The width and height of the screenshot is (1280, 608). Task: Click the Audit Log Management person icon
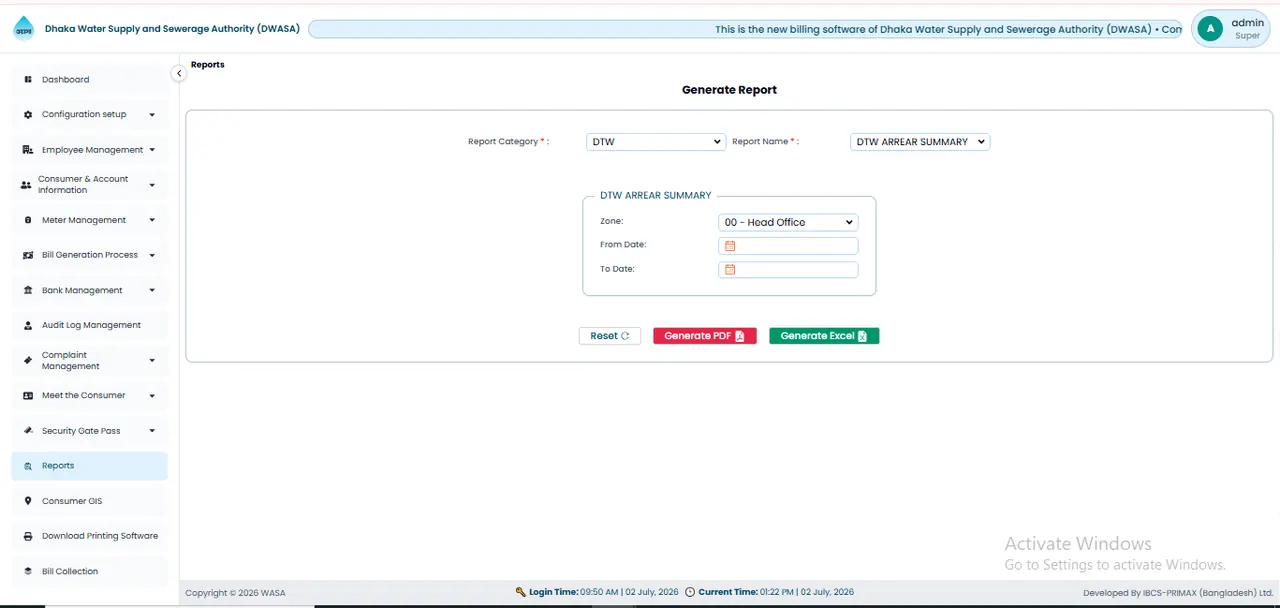point(28,325)
